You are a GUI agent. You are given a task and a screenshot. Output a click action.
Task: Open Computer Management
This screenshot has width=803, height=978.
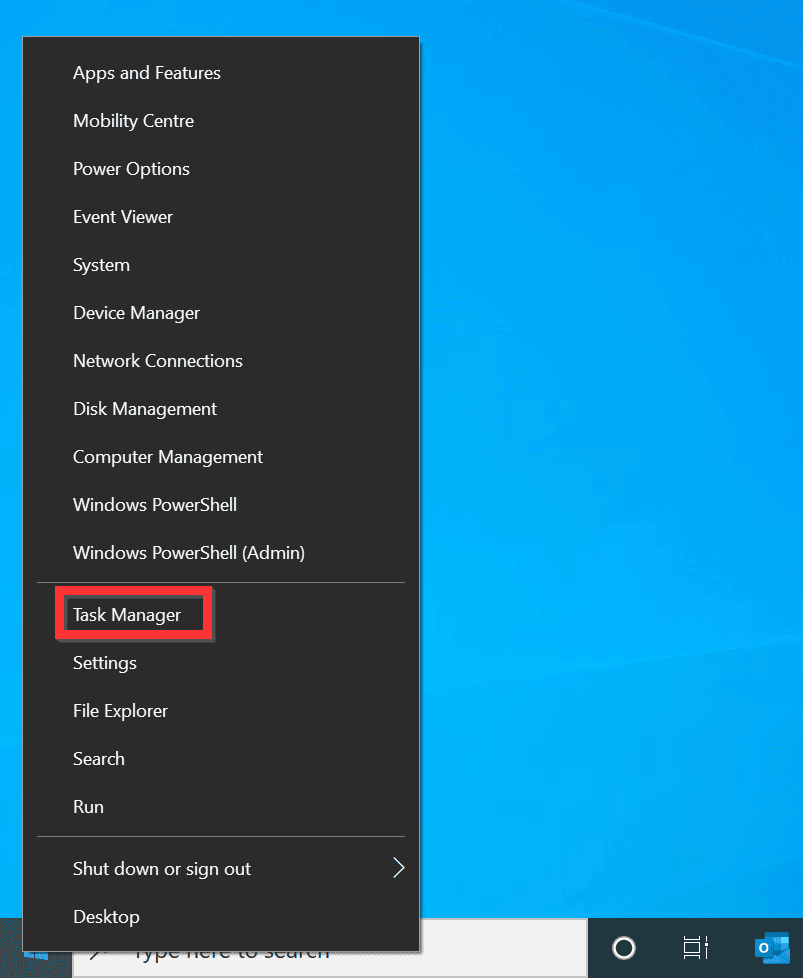[x=167, y=457]
